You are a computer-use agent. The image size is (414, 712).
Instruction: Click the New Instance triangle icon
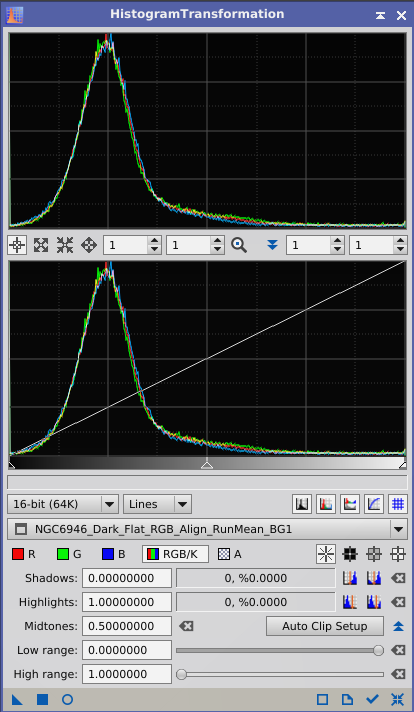17,699
